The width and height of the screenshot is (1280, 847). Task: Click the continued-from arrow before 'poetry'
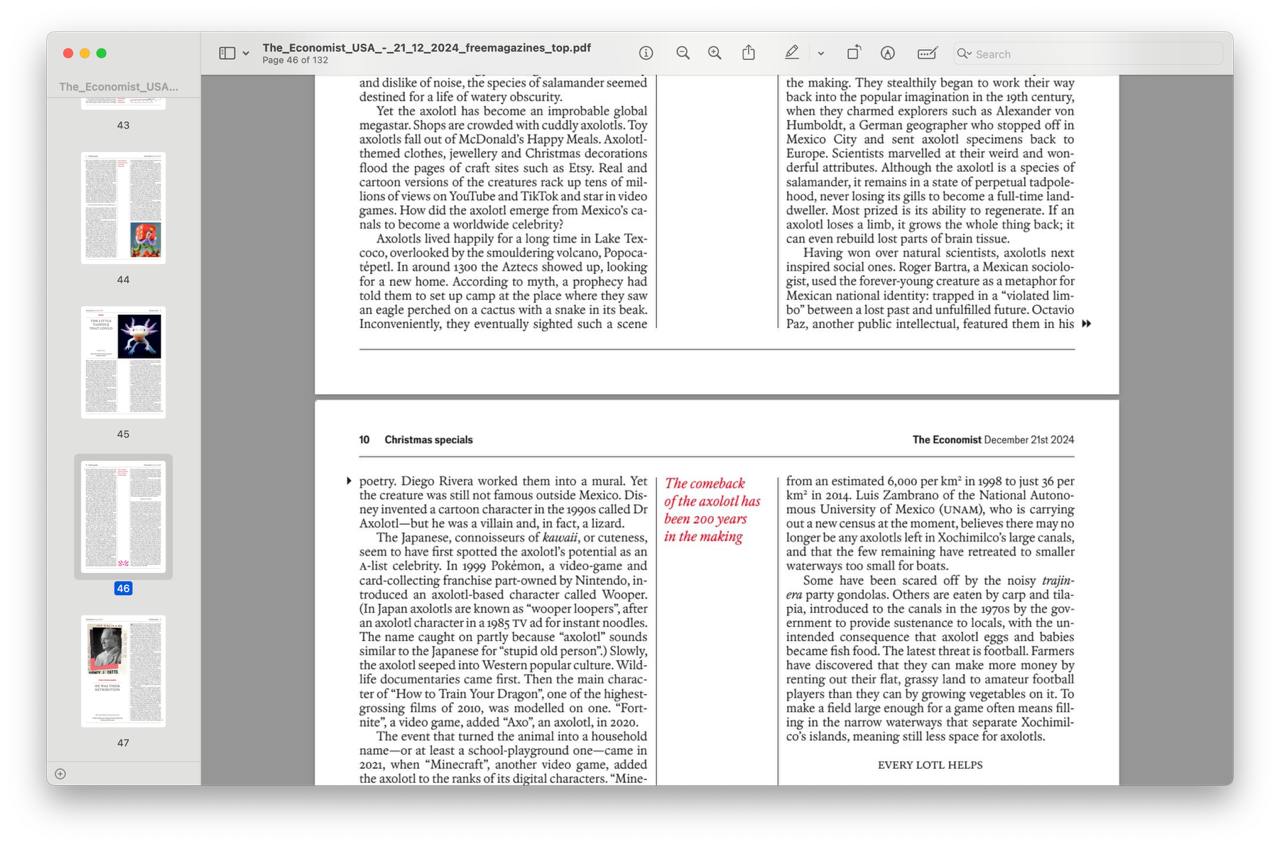[348, 481]
